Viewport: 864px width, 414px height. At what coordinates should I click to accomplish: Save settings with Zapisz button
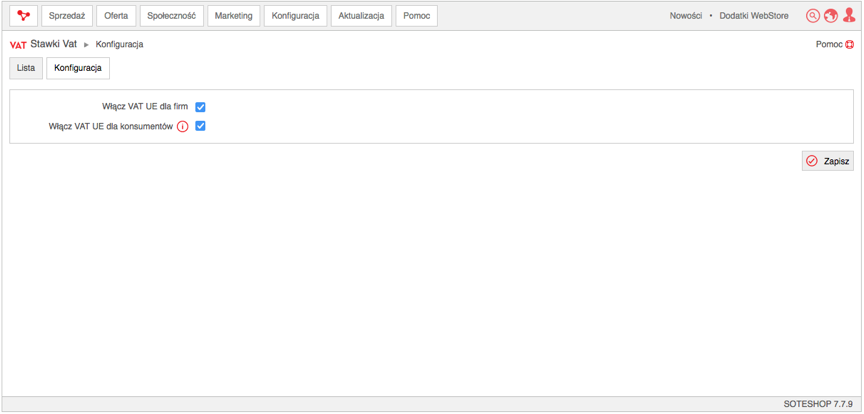(x=828, y=161)
